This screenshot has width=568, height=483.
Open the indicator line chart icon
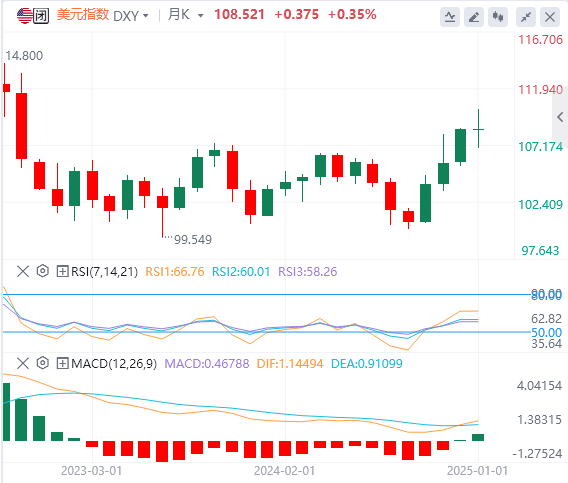[x=450, y=17]
